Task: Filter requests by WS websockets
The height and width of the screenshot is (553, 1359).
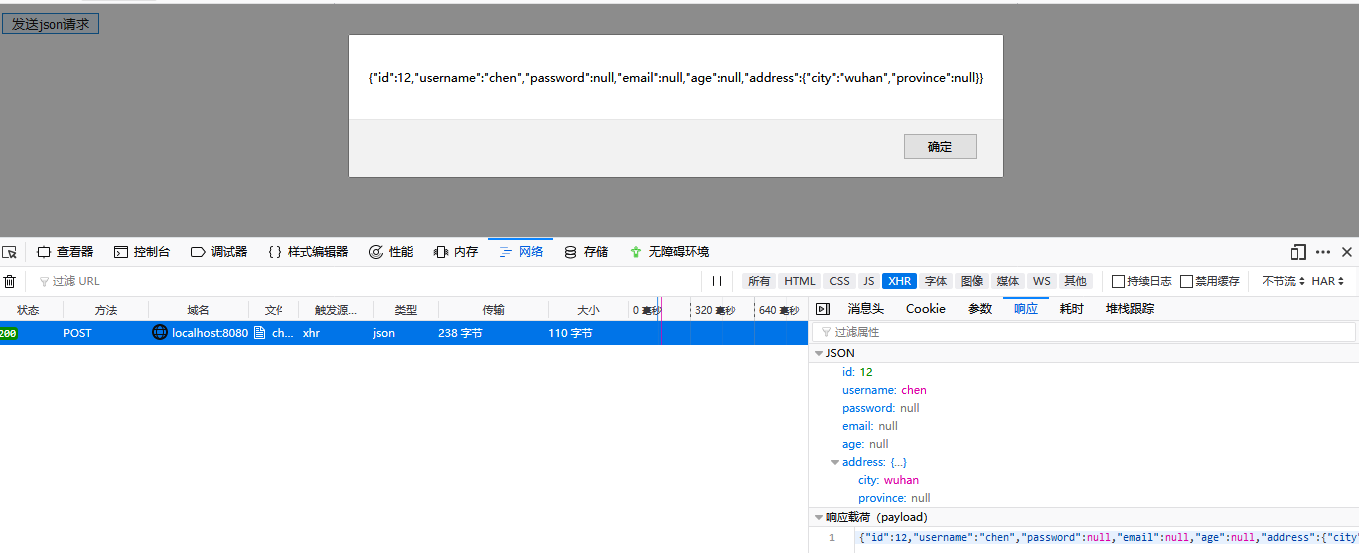Action: click(1042, 282)
